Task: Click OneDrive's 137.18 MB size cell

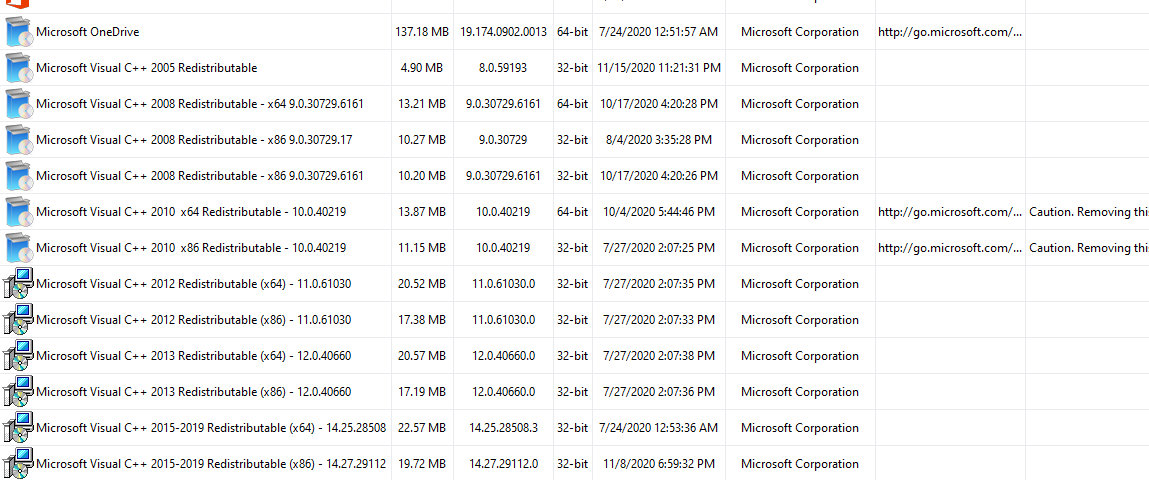Action: pos(421,32)
